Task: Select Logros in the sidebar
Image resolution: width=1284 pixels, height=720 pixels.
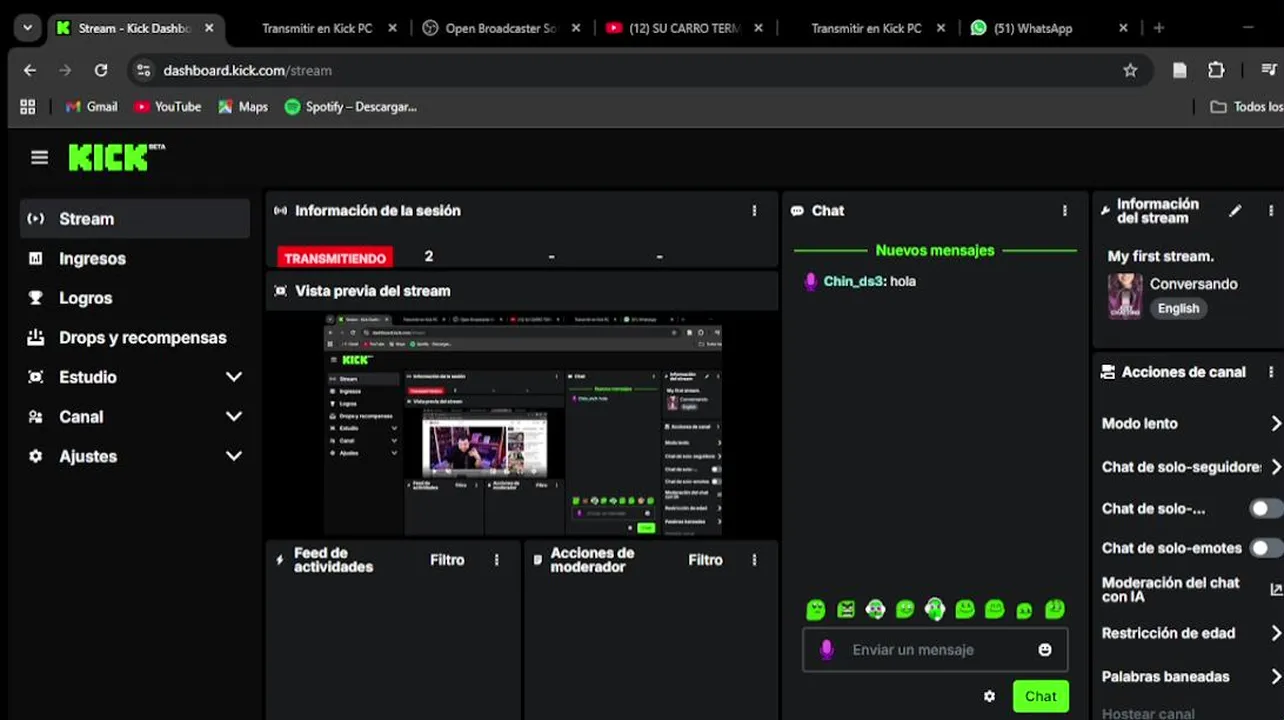Action: pos(135,298)
